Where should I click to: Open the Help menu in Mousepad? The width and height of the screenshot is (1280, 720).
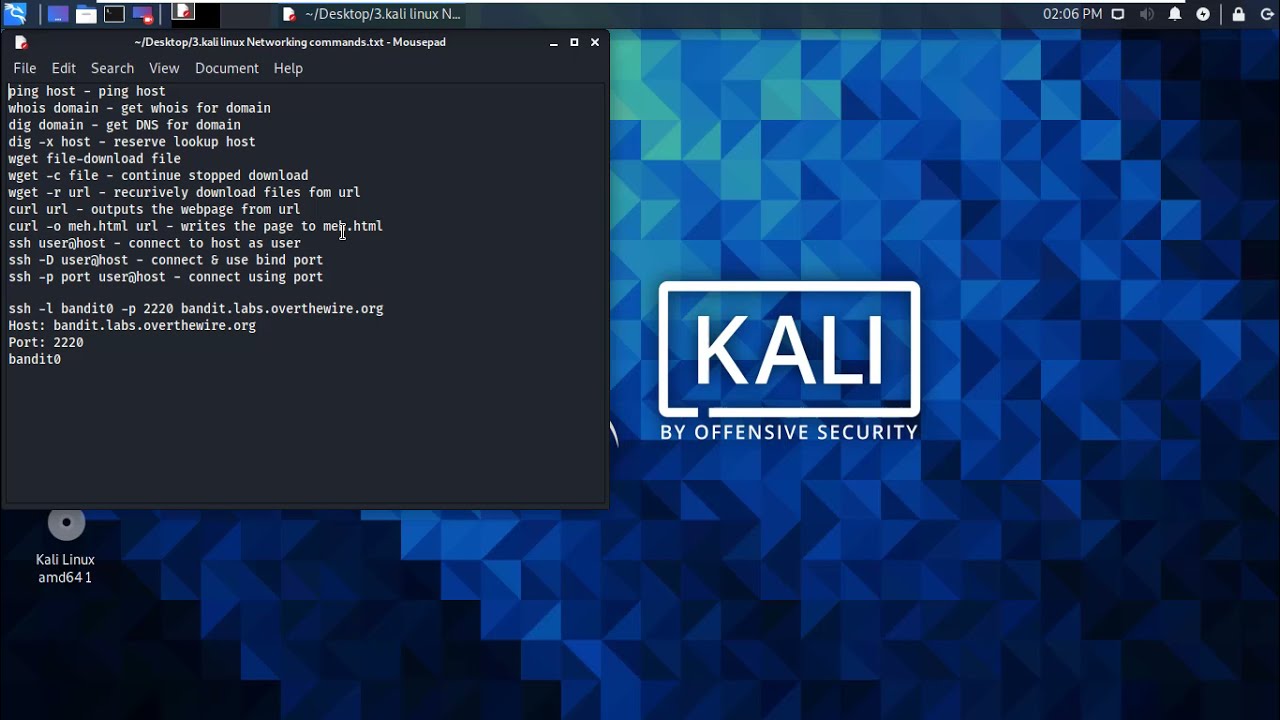tap(288, 68)
